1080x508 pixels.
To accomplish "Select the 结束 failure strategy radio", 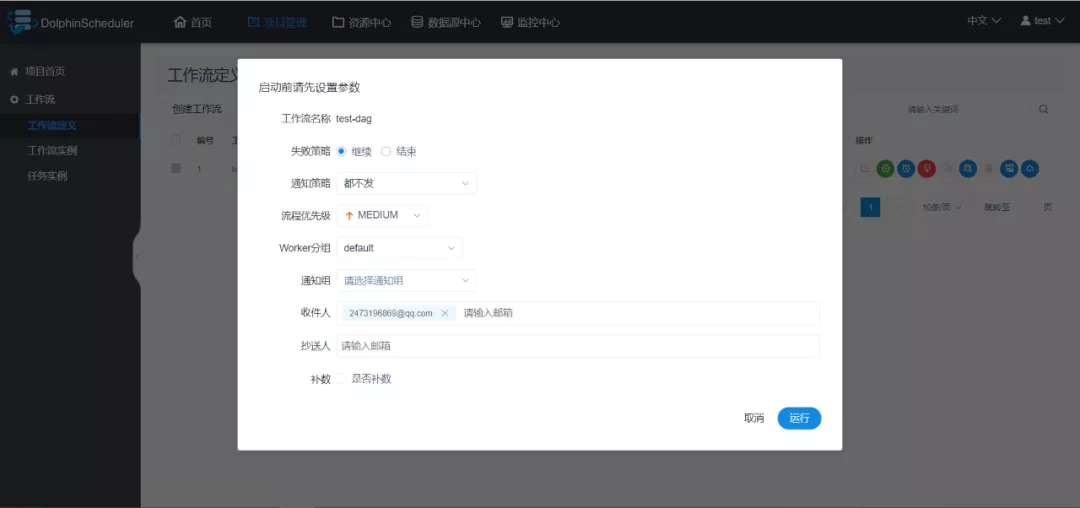I will click(x=386, y=151).
